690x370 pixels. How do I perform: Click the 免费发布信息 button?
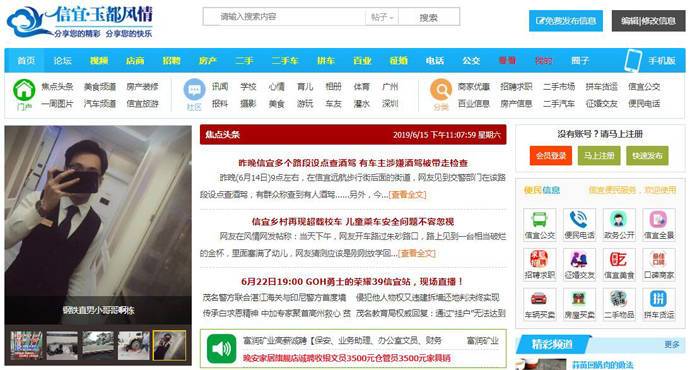566,21
